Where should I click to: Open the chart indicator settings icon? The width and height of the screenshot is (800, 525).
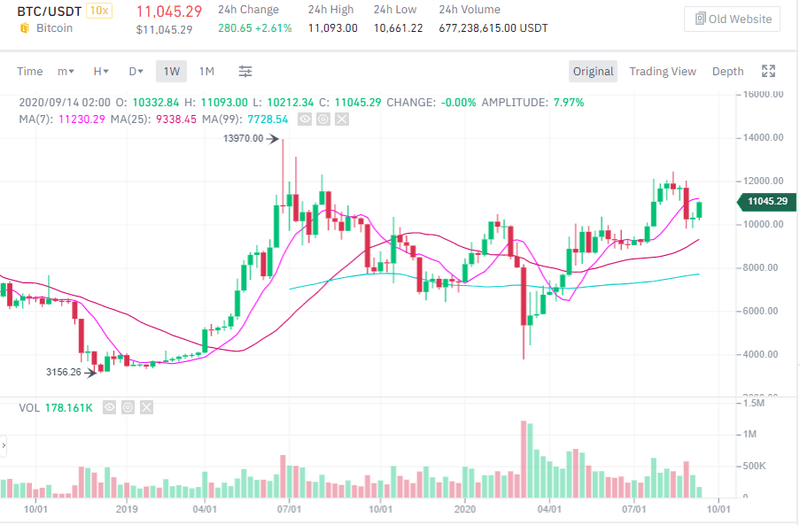tap(245, 71)
